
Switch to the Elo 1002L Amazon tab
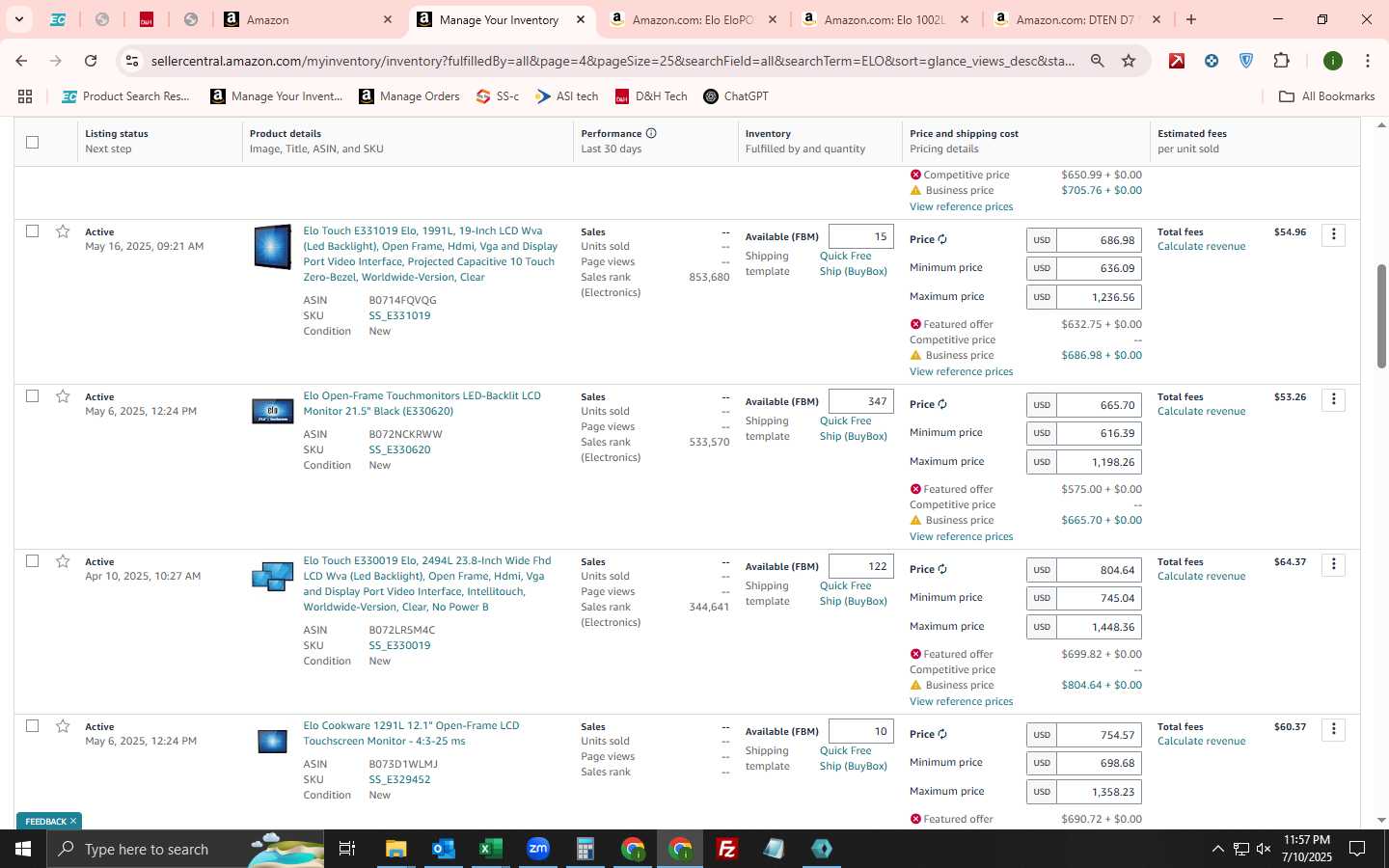(886, 19)
